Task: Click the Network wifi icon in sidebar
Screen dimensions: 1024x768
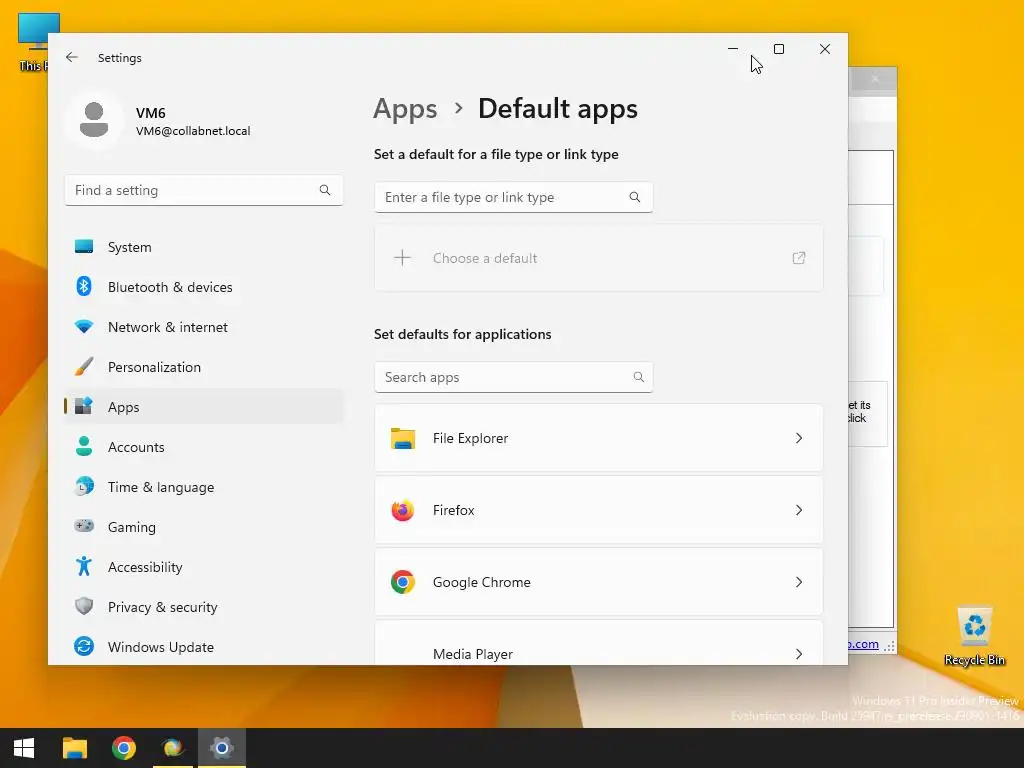Action: click(84, 327)
